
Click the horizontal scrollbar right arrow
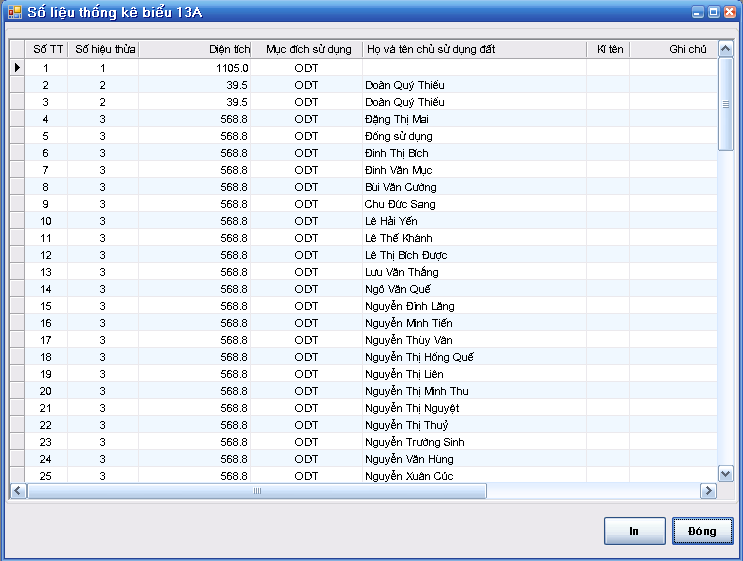point(708,491)
